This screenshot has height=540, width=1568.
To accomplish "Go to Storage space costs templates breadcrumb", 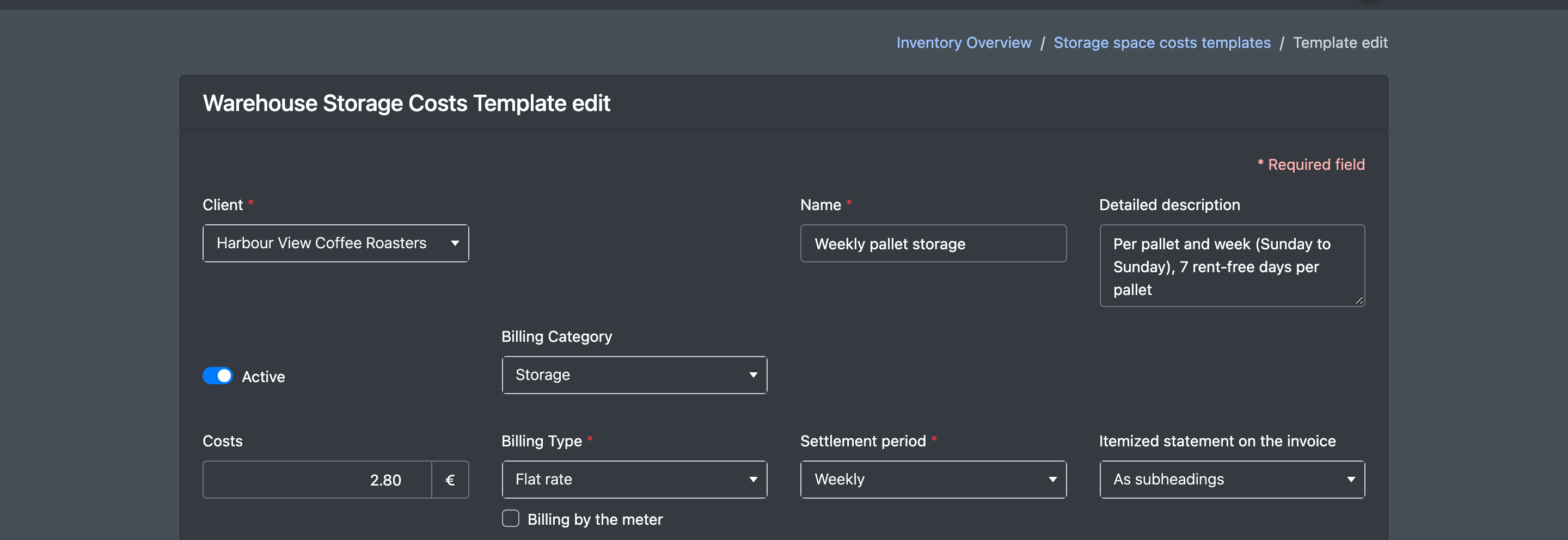I will coord(1161,42).
